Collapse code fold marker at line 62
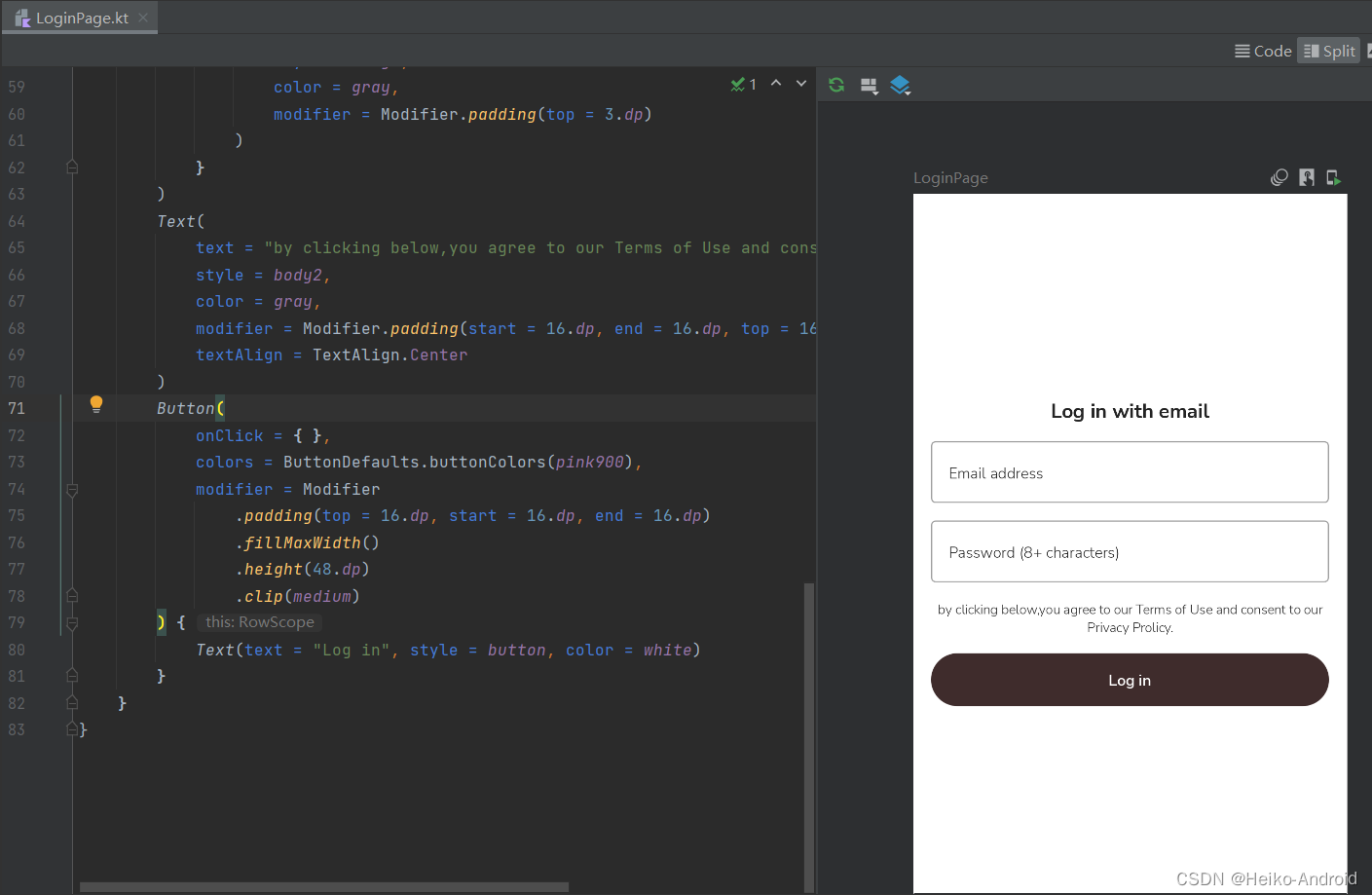The image size is (1372, 895). pos(72,168)
